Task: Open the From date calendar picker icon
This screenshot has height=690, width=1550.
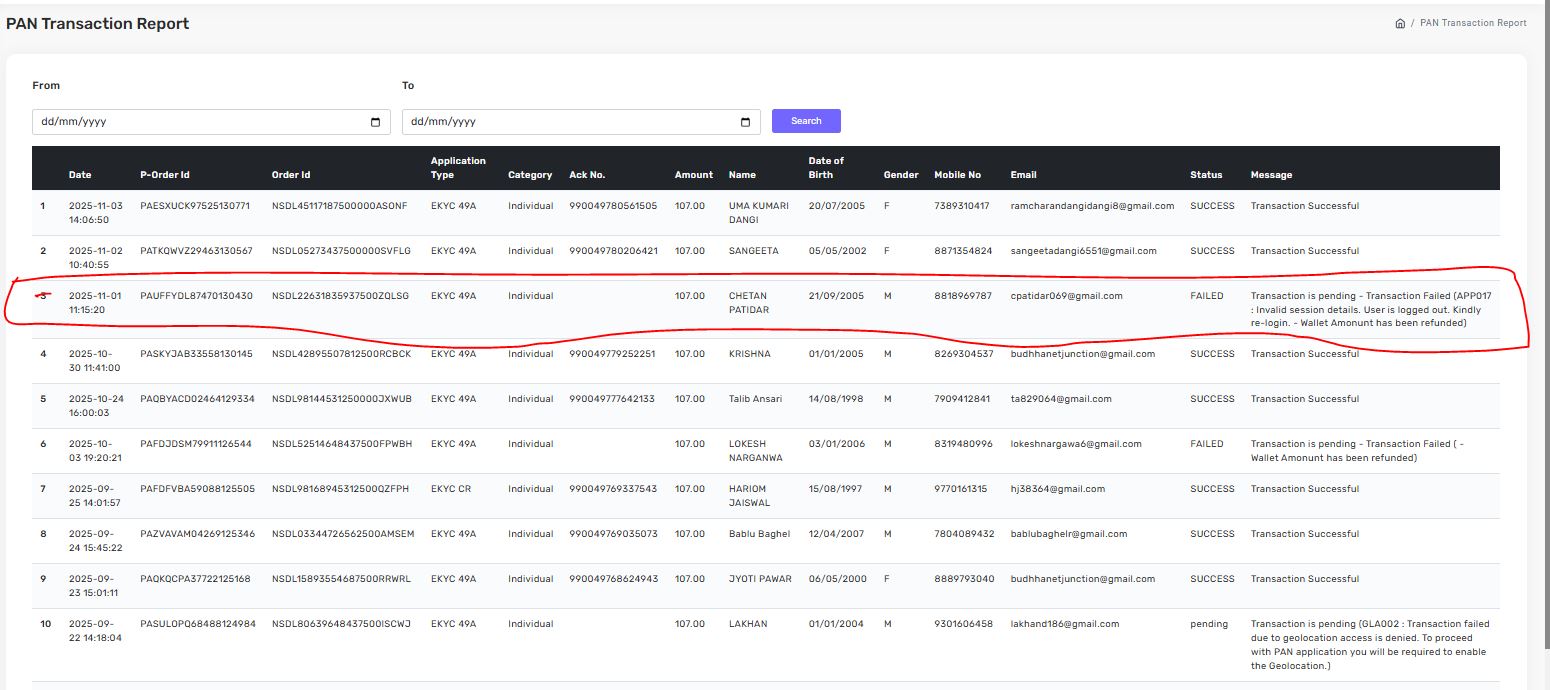Action: point(375,122)
